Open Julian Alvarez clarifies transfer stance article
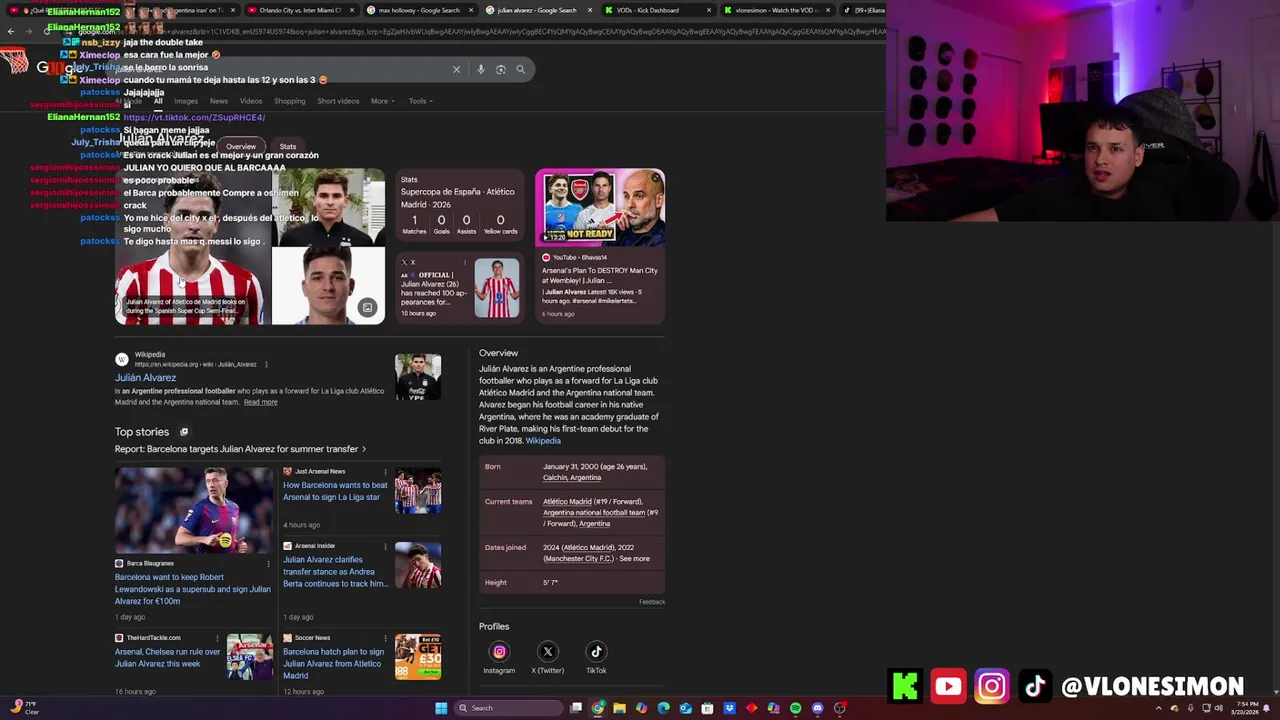 [335, 572]
